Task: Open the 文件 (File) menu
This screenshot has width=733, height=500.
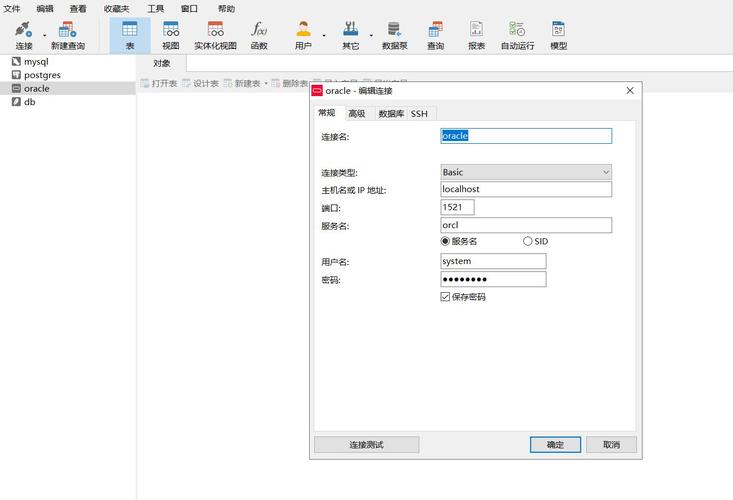Action: pyautogui.click(x=12, y=8)
